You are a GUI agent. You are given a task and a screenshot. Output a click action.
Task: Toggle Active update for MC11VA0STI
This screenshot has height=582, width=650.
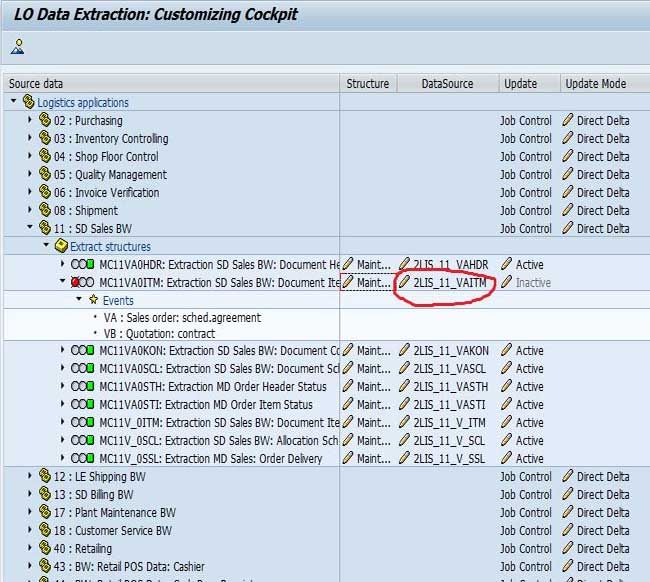coord(529,405)
